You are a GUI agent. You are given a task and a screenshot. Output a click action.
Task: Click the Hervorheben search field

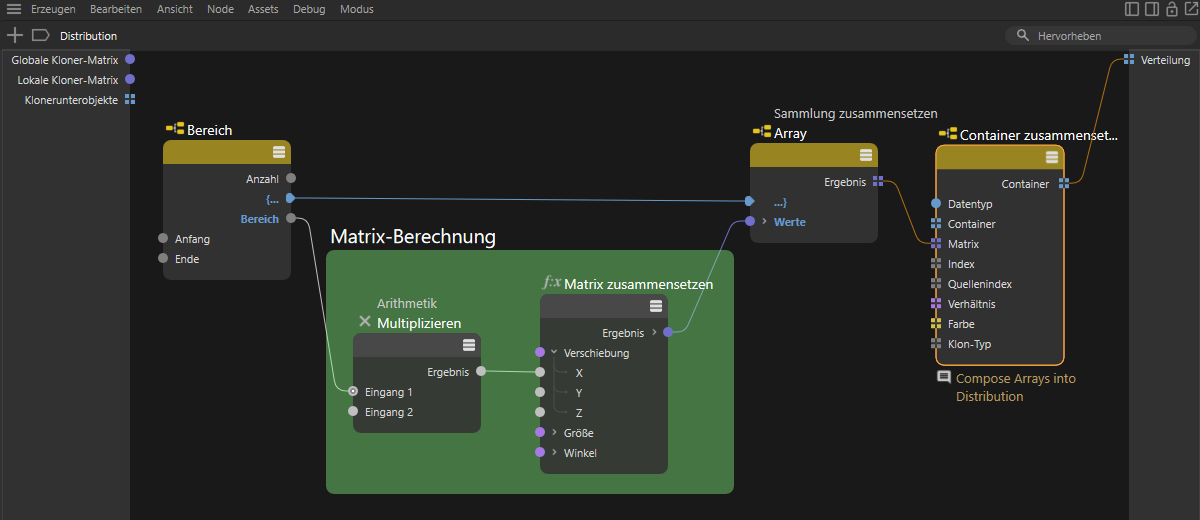pos(1100,36)
